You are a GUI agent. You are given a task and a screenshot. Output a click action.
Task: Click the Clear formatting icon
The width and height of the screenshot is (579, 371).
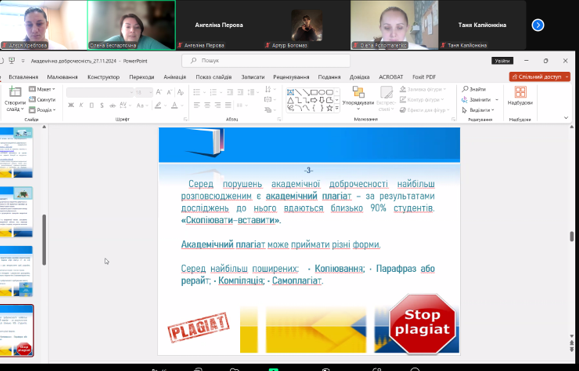coord(180,92)
